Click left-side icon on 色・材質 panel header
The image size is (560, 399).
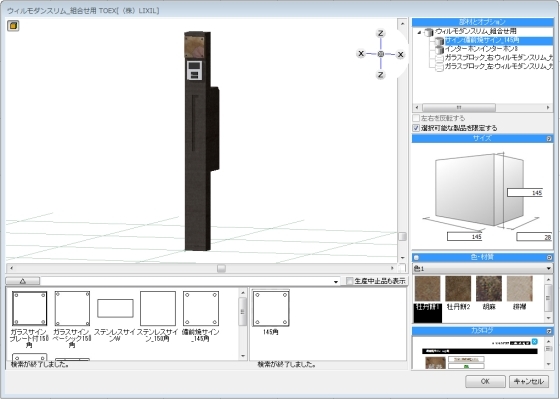coord(416,257)
